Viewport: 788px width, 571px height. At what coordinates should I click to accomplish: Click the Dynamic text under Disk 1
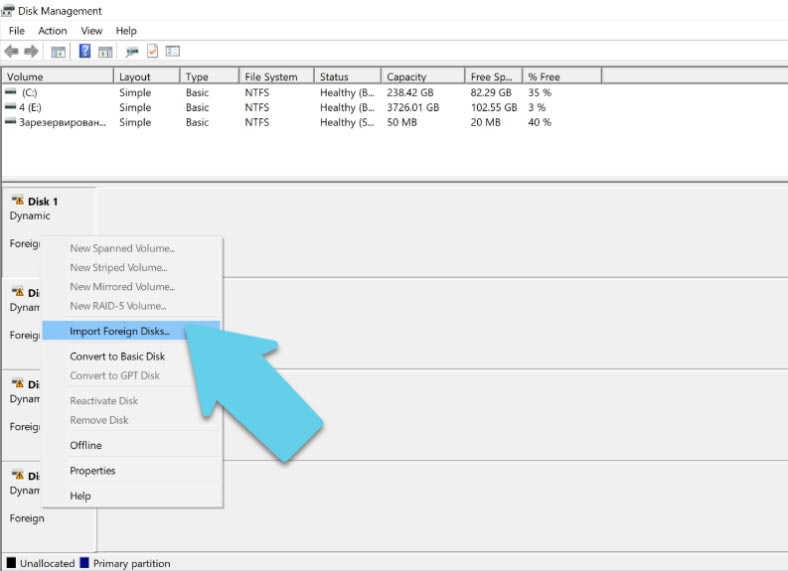point(30,216)
